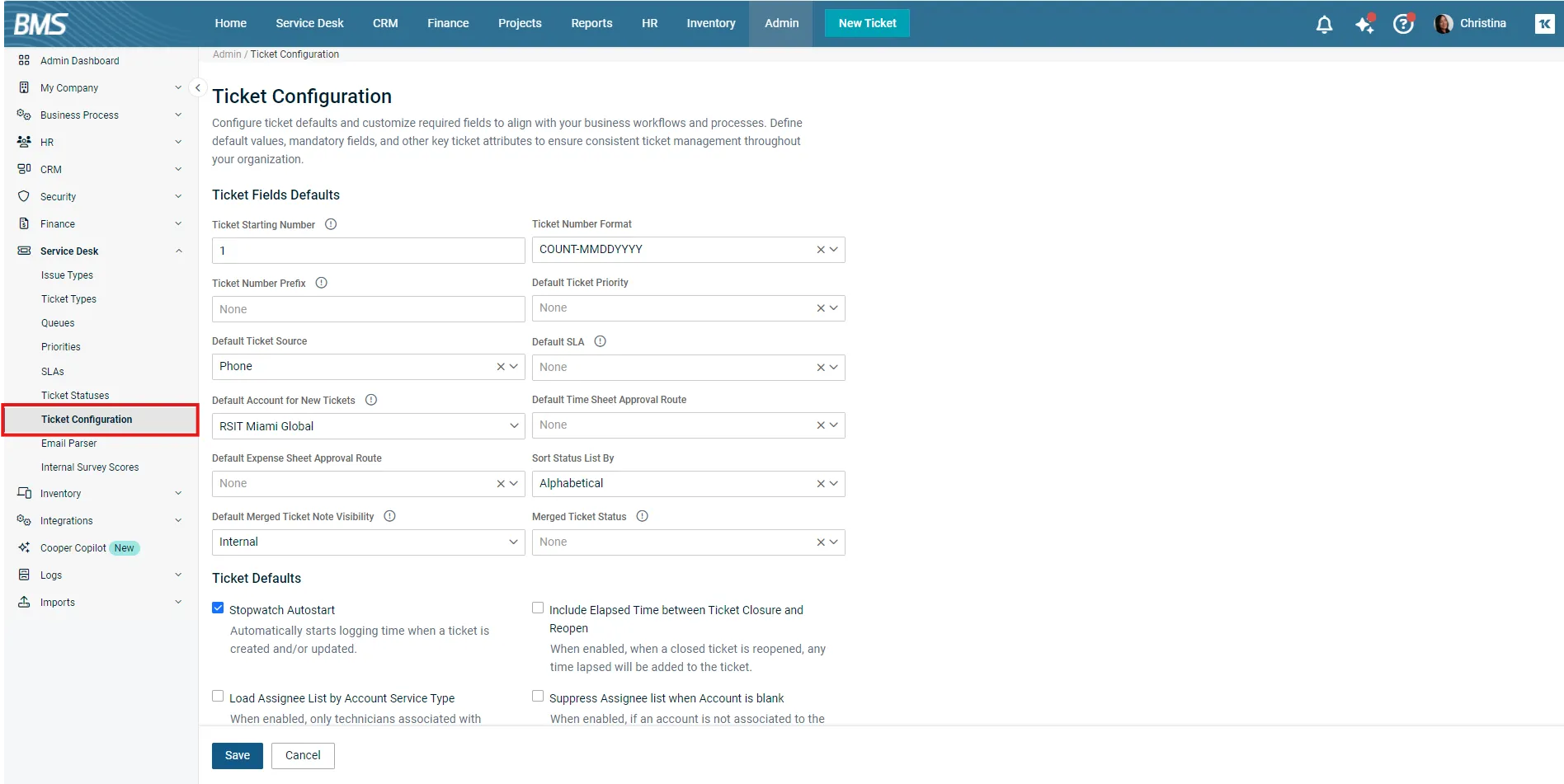Click the Save button
1564x784 pixels.
pos(237,755)
